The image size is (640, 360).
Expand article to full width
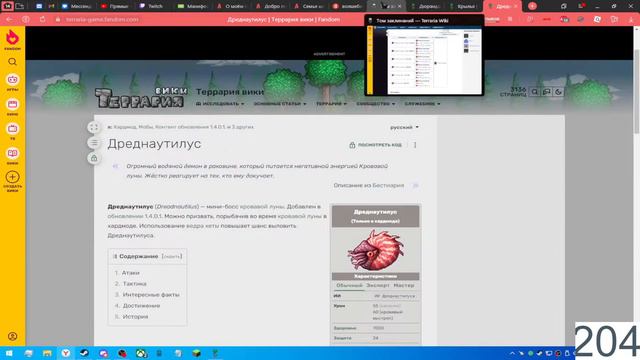[94, 127]
